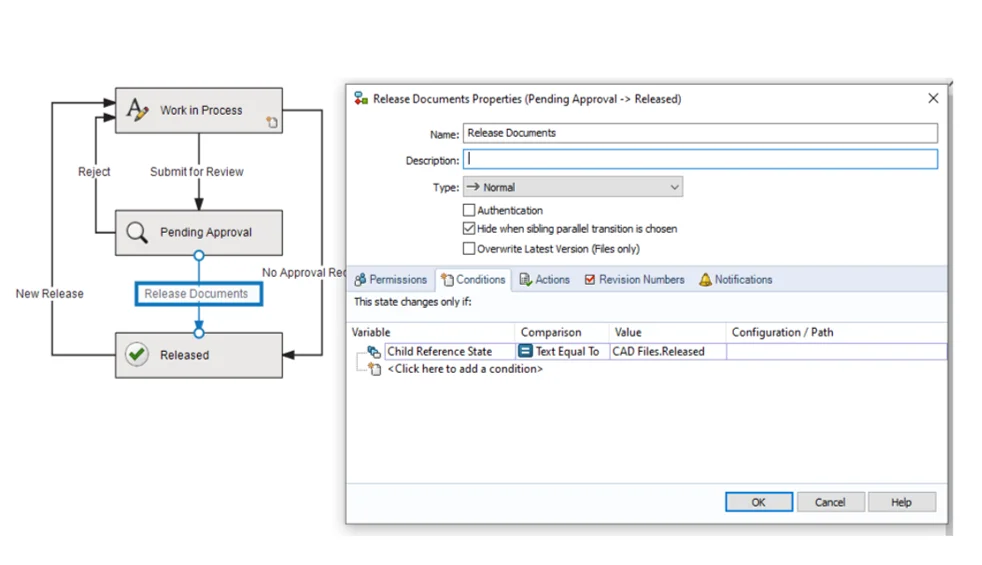The image size is (982, 565).
Task: Click the Work in Process state icon
Action: click(137, 110)
